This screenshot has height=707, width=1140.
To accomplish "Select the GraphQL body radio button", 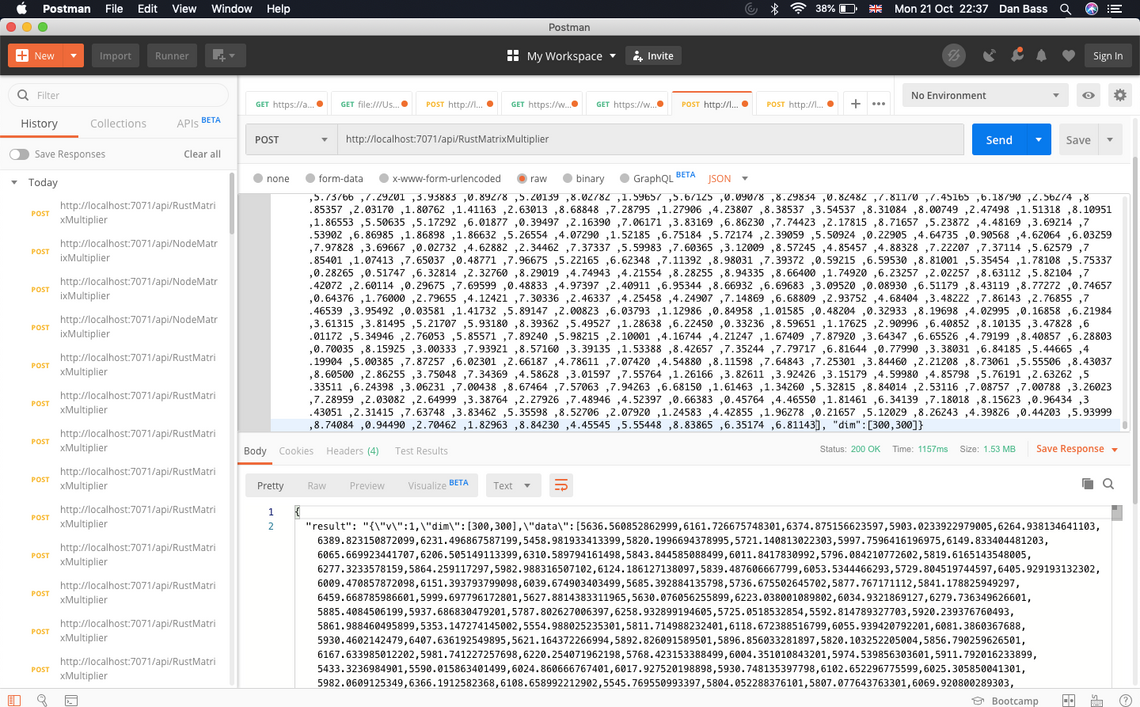I will pos(625,178).
